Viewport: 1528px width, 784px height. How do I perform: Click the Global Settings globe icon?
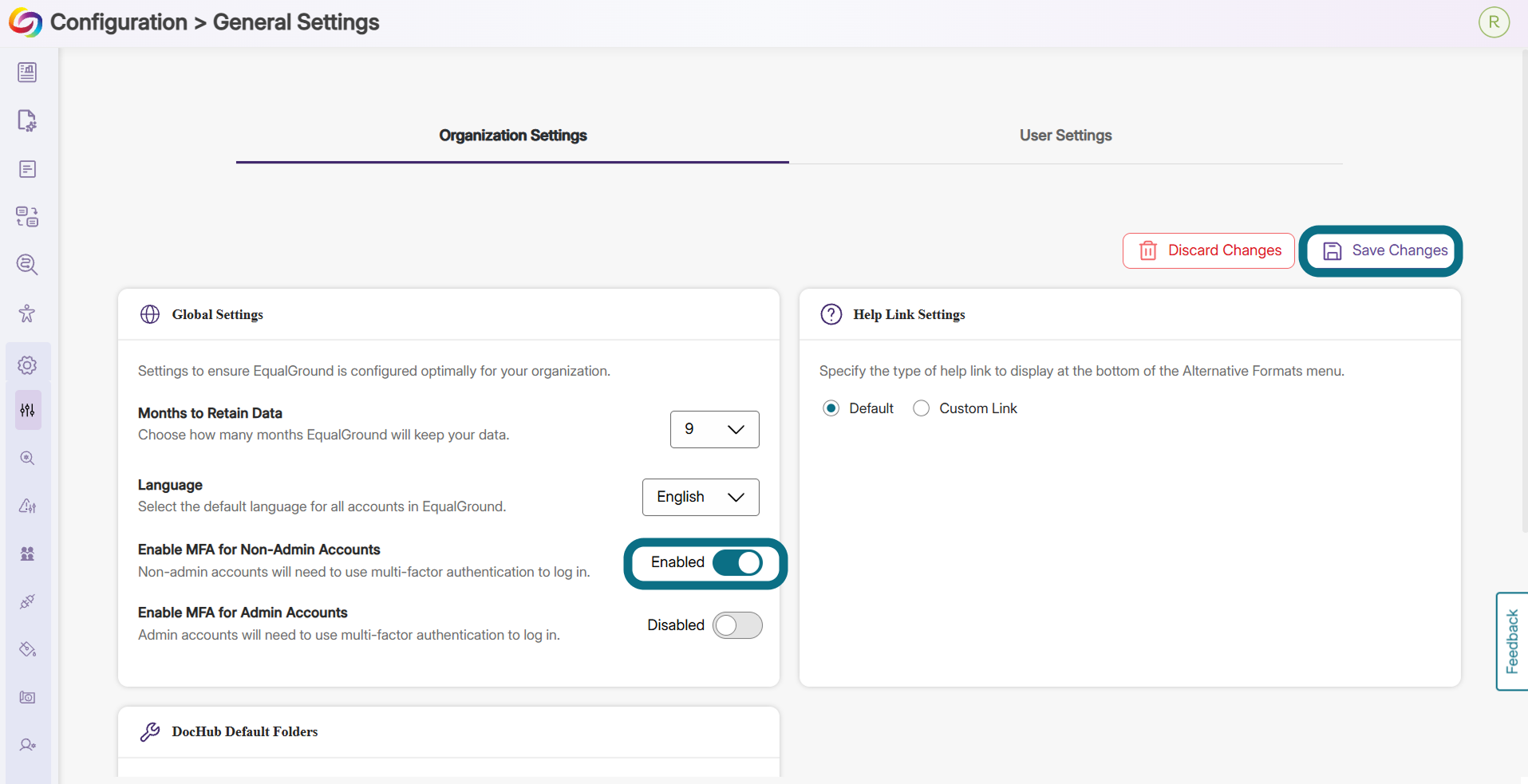tap(150, 314)
